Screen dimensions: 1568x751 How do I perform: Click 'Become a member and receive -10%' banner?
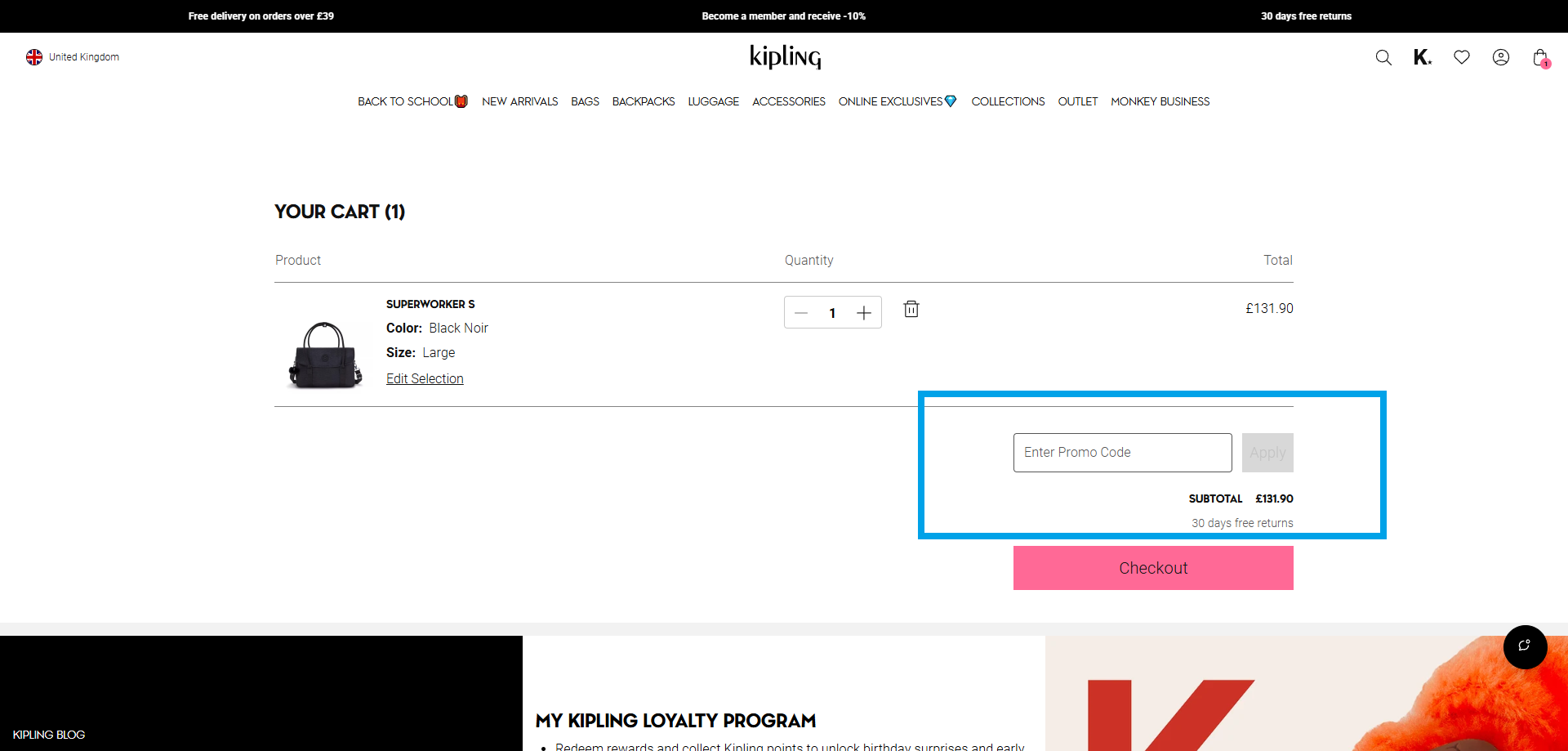tap(784, 16)
